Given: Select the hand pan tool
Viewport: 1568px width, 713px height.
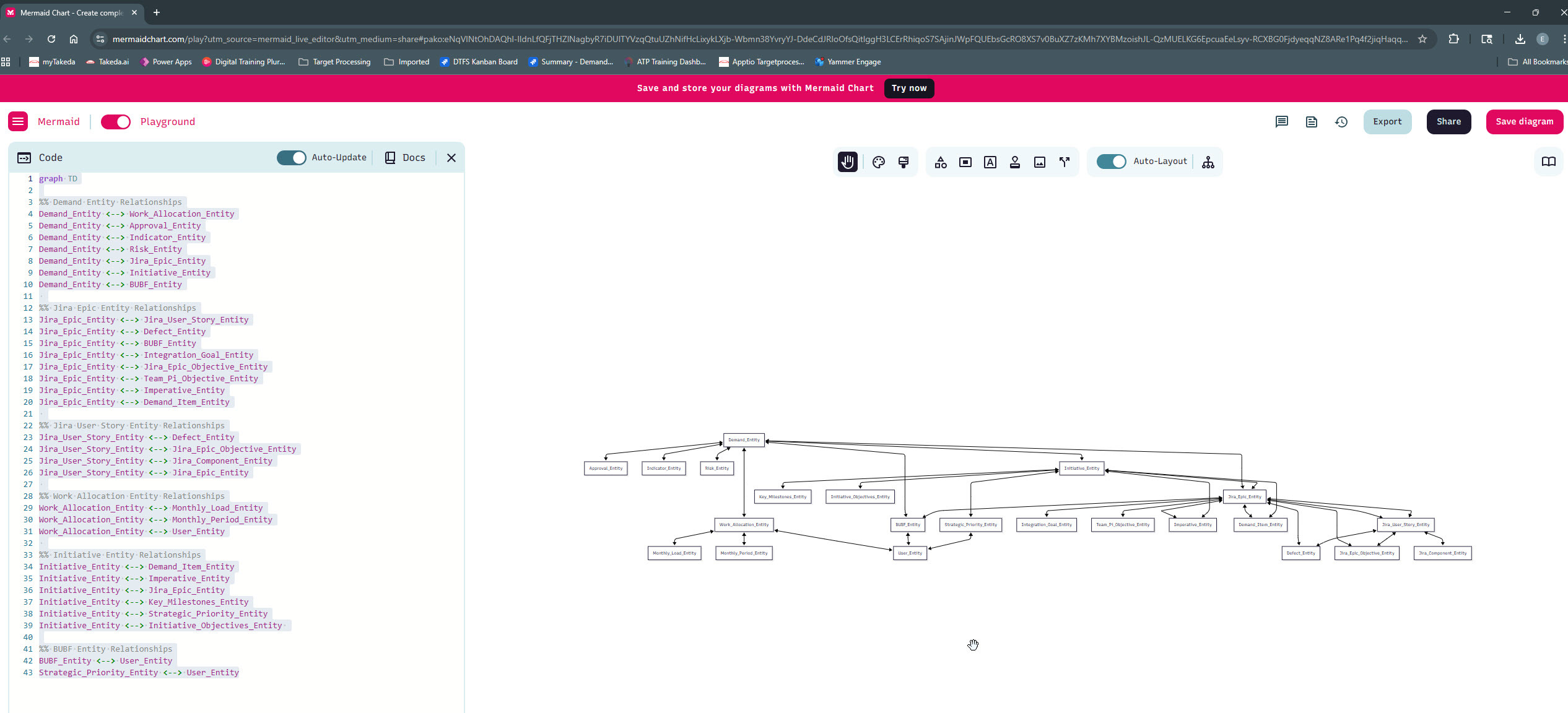Looking at the screenshot, I should [x=848, y=162].
